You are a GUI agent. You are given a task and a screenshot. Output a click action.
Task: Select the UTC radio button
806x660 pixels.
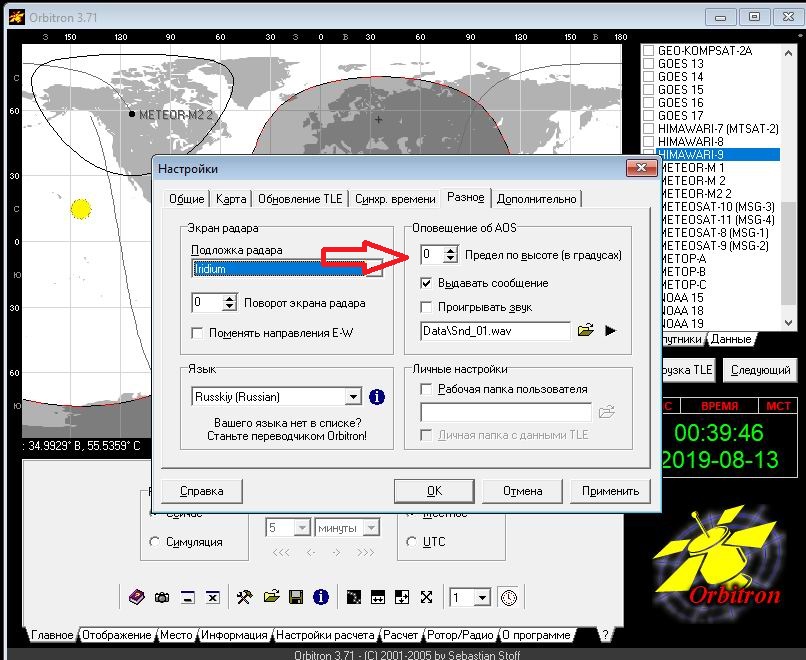pos(411,542)
